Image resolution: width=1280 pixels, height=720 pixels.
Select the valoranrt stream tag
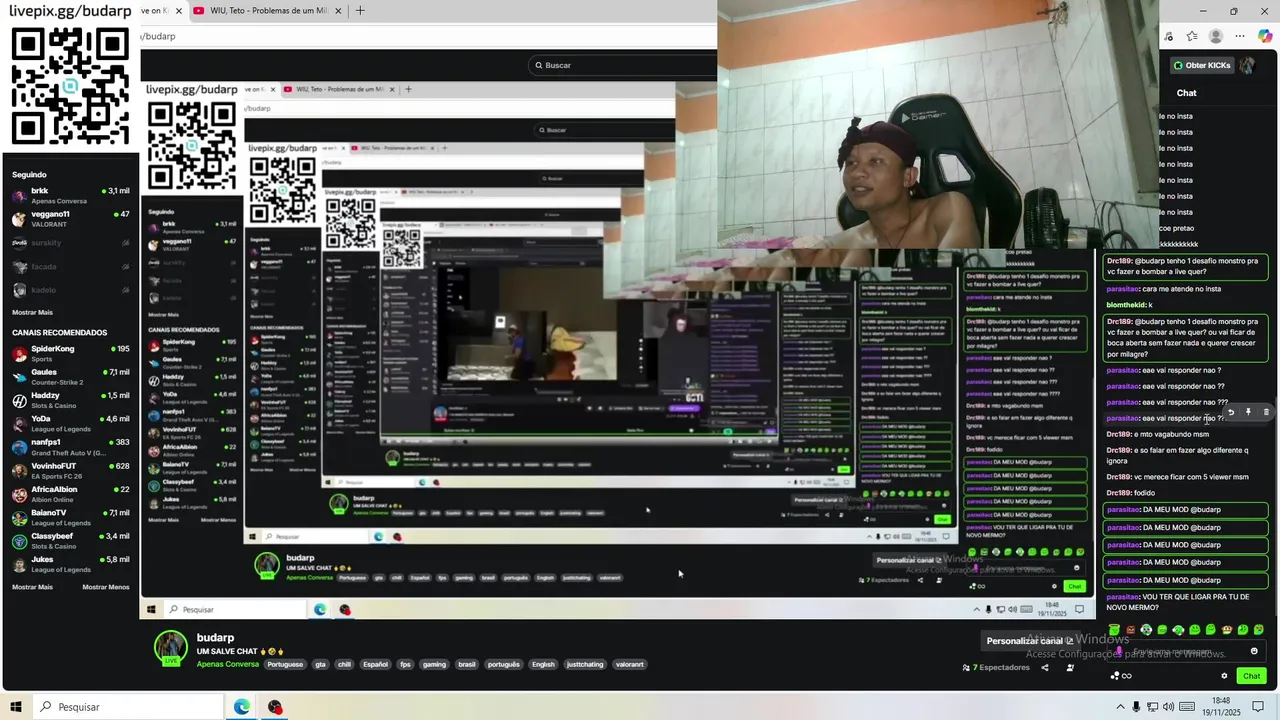[630, 664]
